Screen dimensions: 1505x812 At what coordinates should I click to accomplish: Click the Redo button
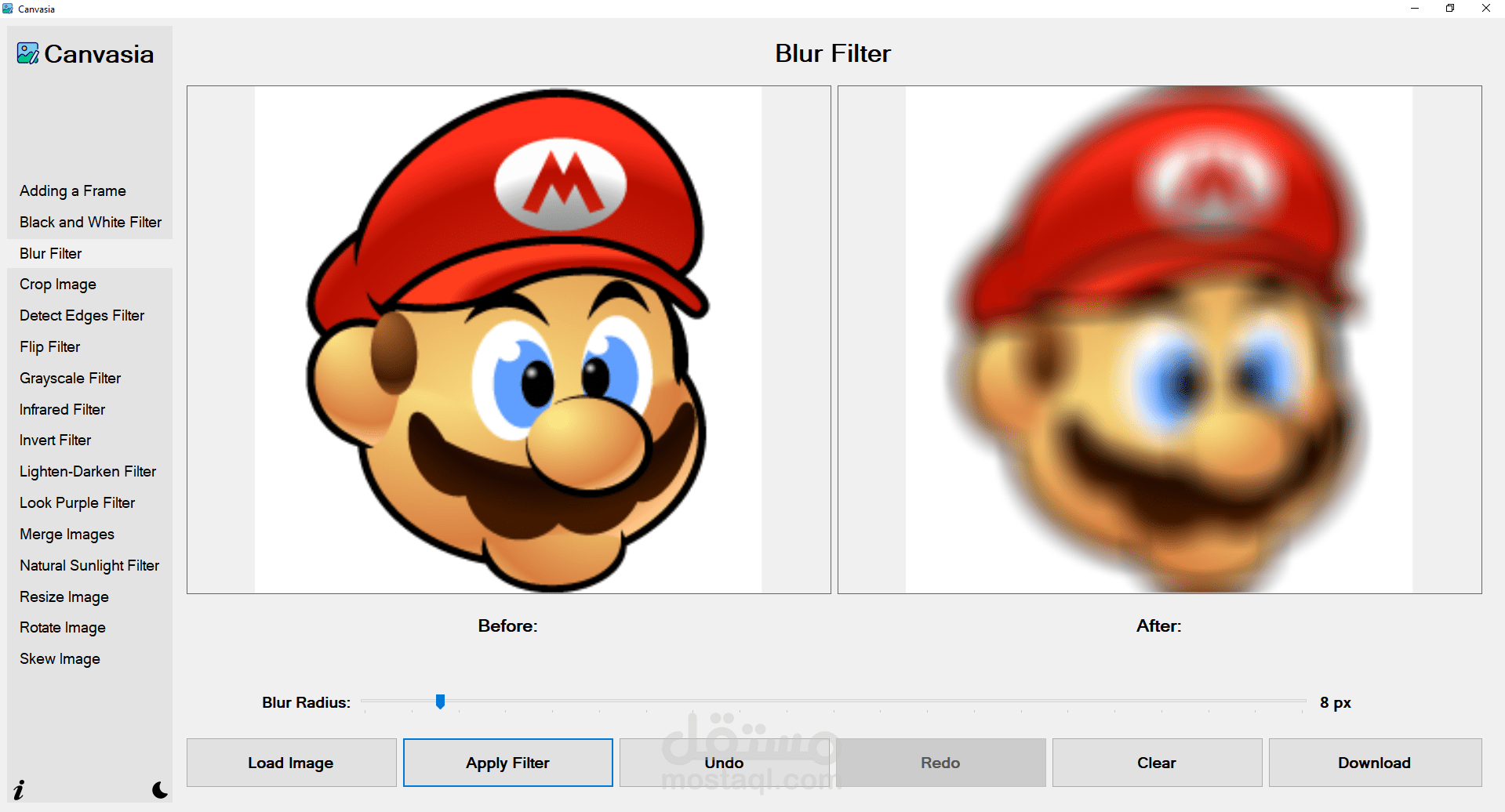(x=940, y=763)
